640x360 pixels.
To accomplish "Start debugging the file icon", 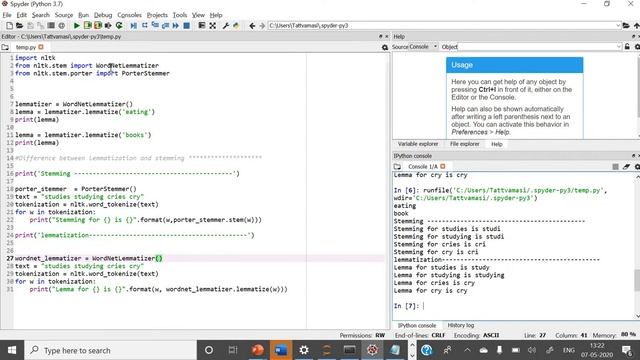I will [x=133, y=26].
